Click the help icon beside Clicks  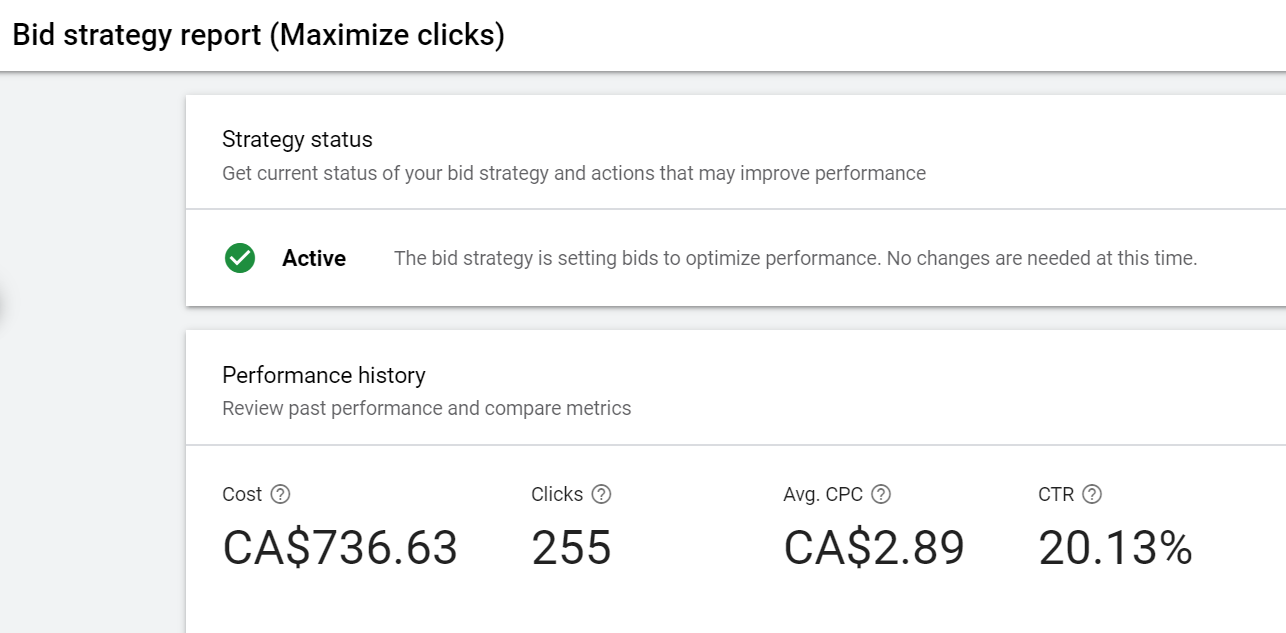601,494
